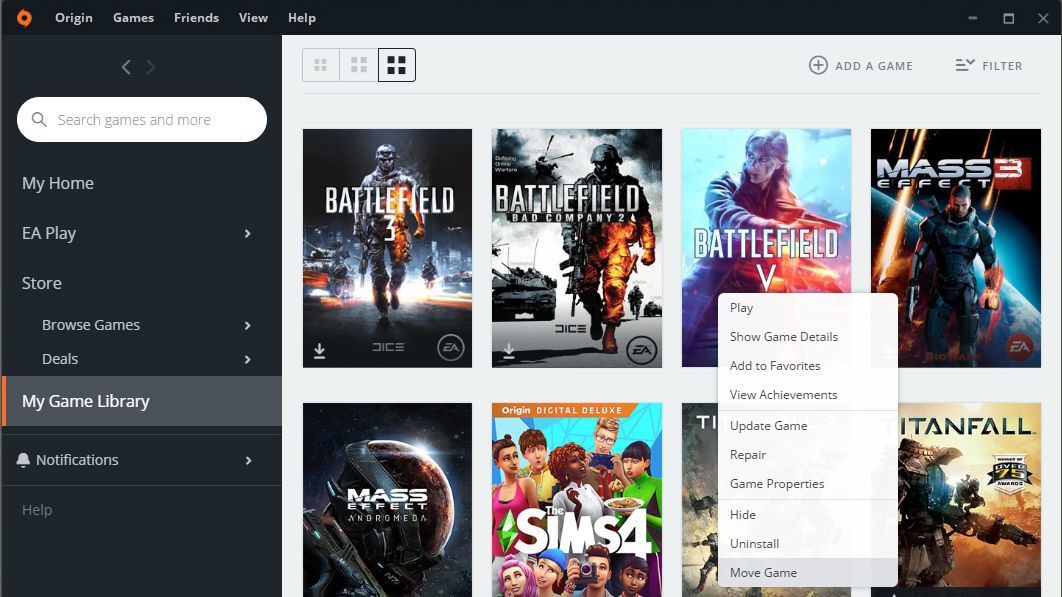Click the search games input field
The height and width of the screenshot is (597, 1062).
(142, 120)
